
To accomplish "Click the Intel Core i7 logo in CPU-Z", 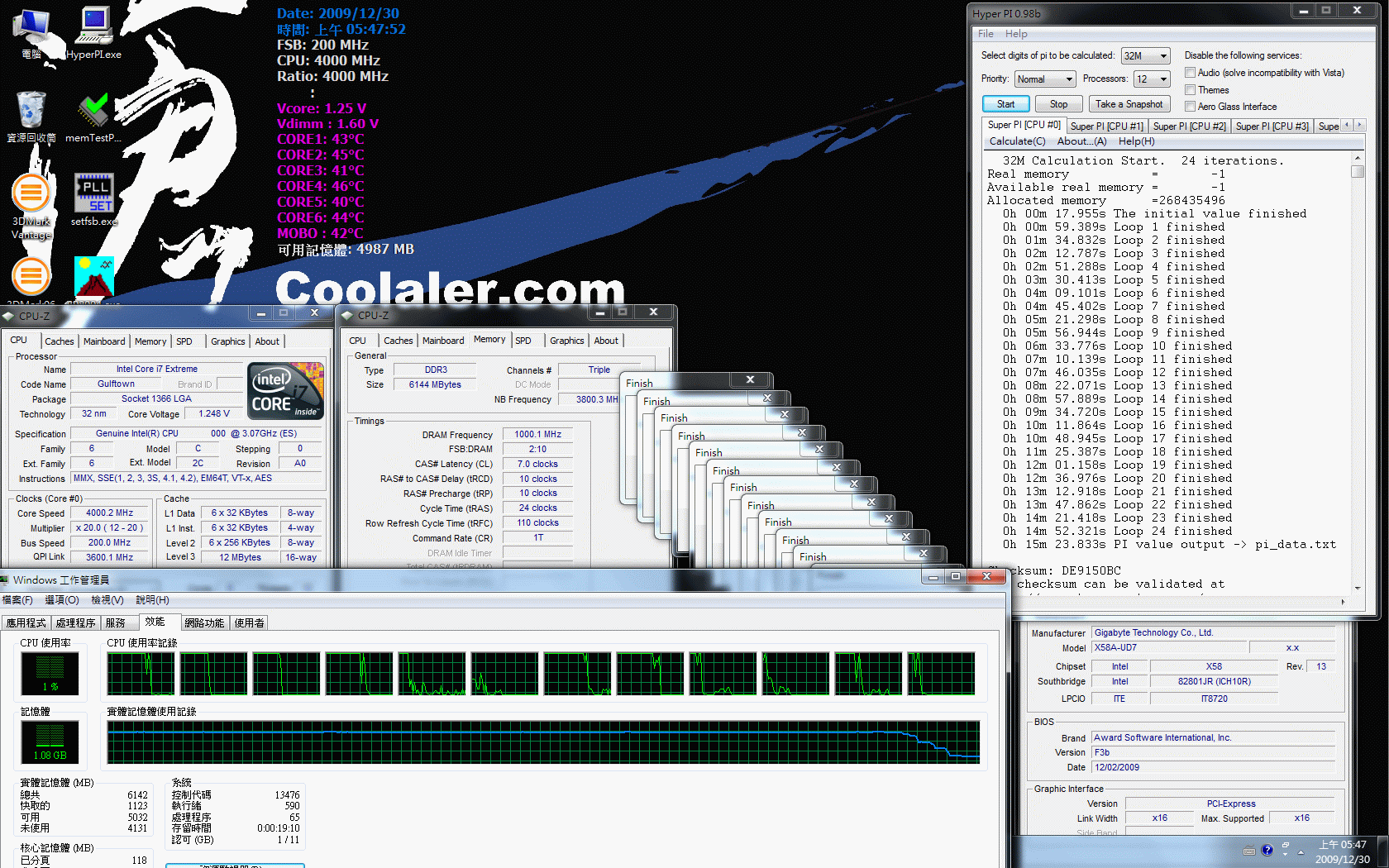I will pos(286,391).
